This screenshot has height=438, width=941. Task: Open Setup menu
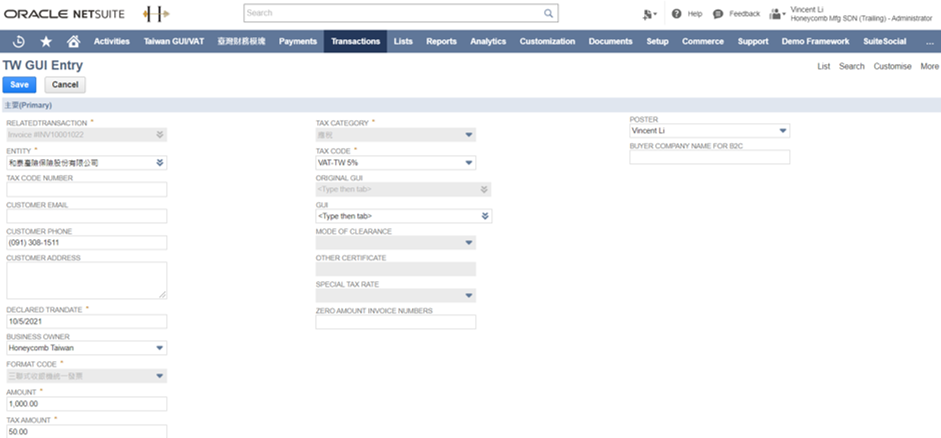point(657,41)
